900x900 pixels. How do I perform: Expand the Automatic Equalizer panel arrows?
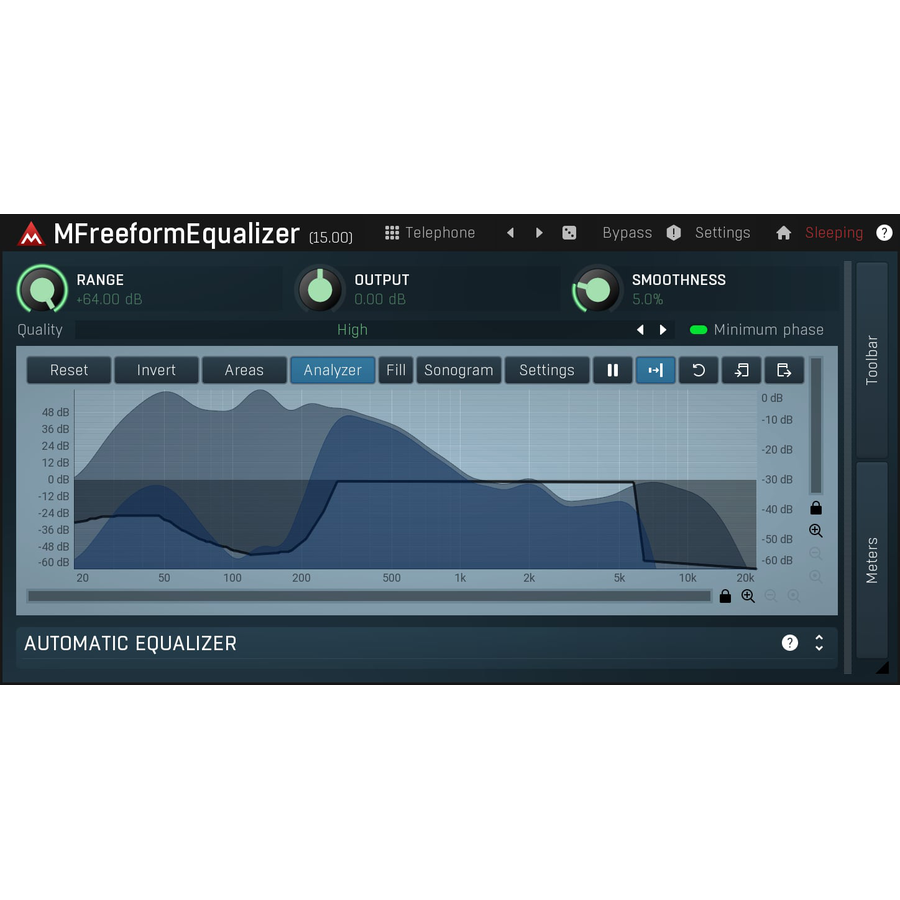819,643
